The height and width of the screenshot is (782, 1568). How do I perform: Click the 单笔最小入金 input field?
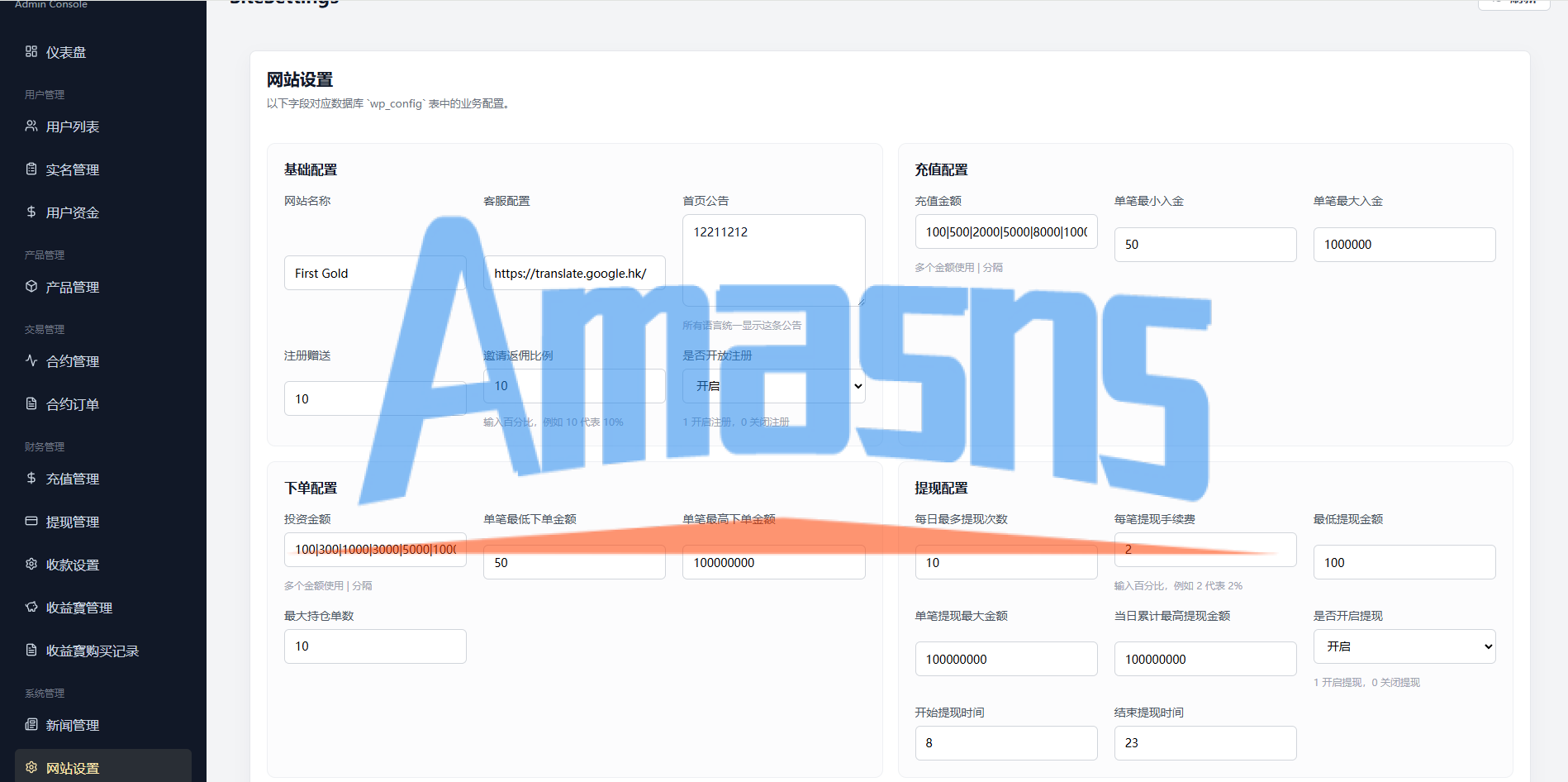[x=1205, y=245]
